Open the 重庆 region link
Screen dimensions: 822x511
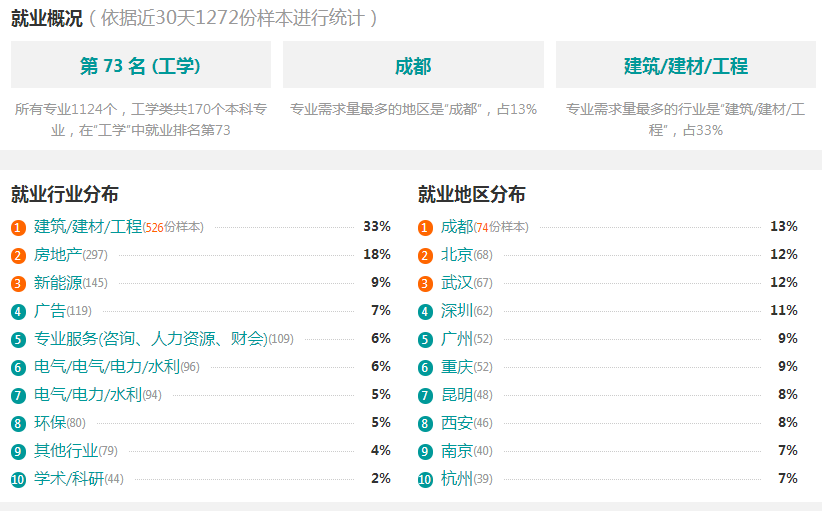tap(457, 366)
